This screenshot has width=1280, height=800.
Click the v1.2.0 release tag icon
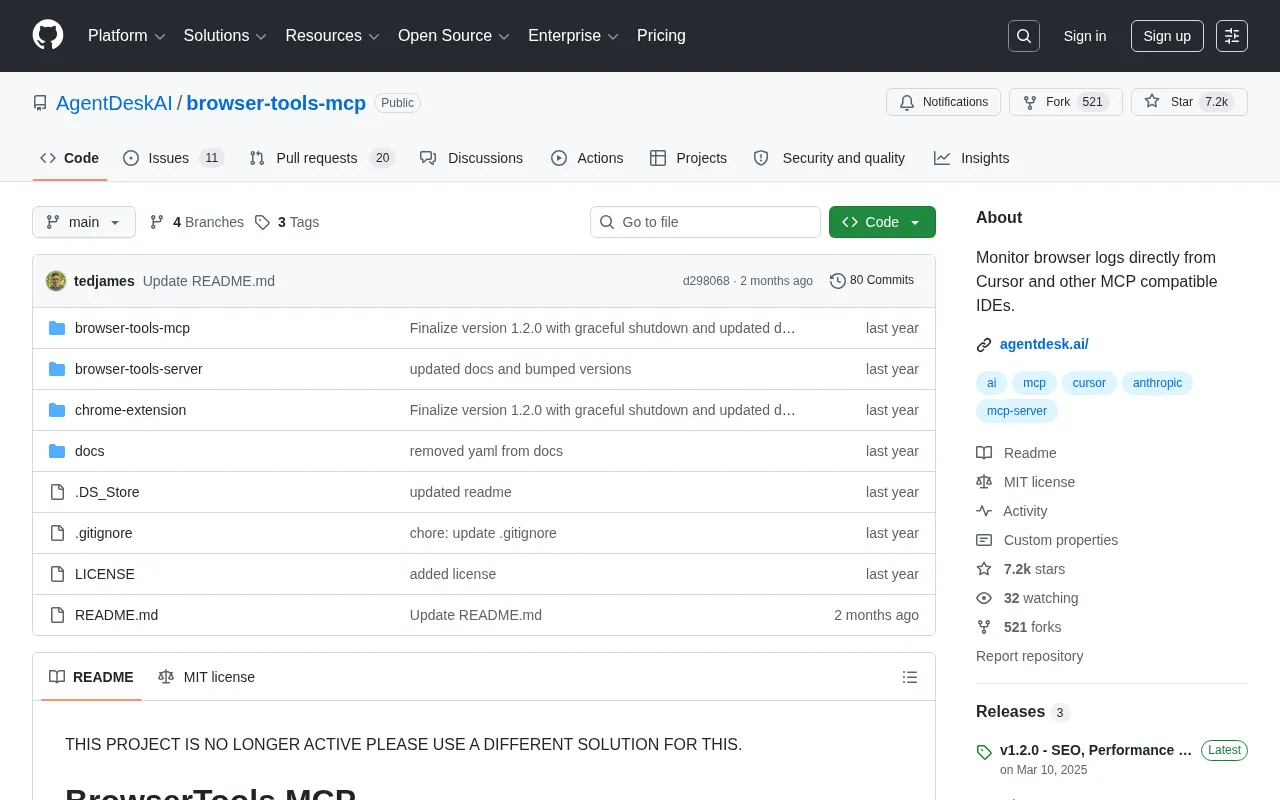[x=984, y=751]
